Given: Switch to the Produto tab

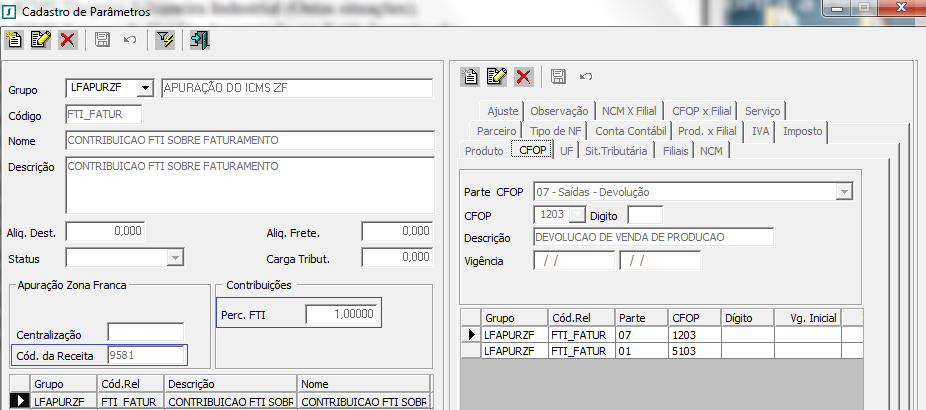Looking at the screenshot, I should [x=484, y=151].
